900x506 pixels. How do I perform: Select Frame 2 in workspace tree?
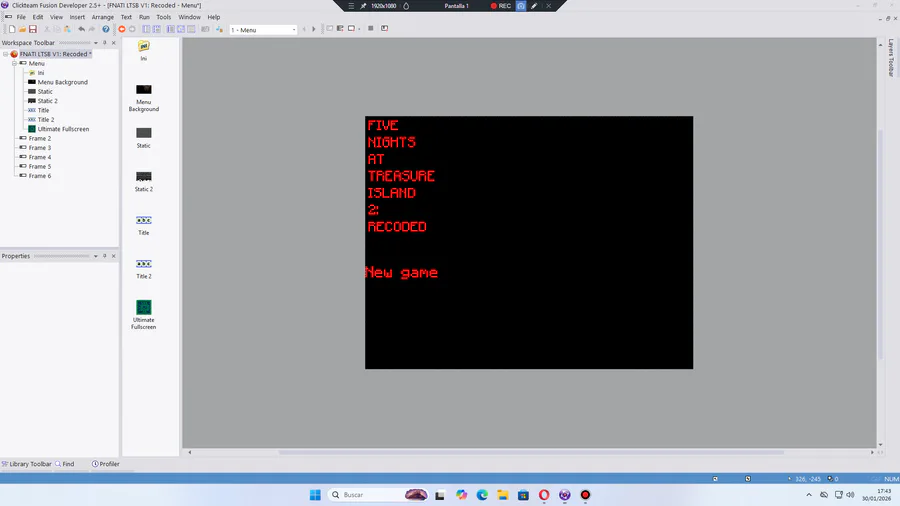(x=40, y=138)
